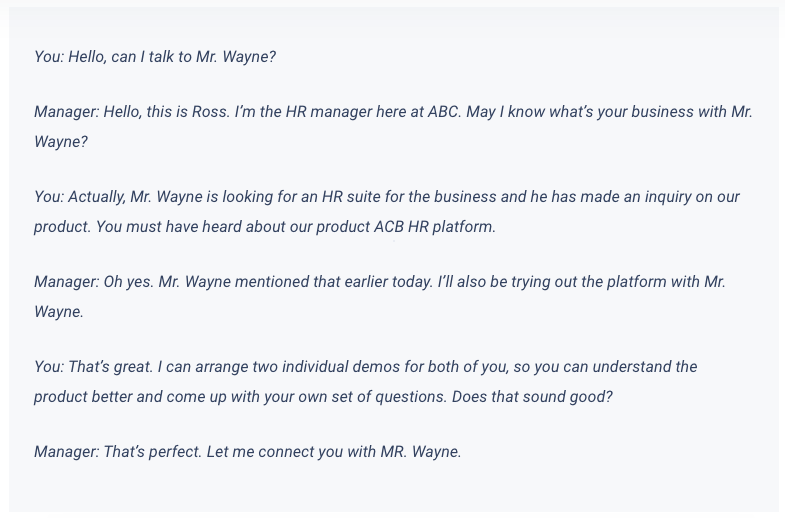Click the phrase "ACB HR platform."
The width and height of the screenshot is (785, 518).
(x=435, y=227)
